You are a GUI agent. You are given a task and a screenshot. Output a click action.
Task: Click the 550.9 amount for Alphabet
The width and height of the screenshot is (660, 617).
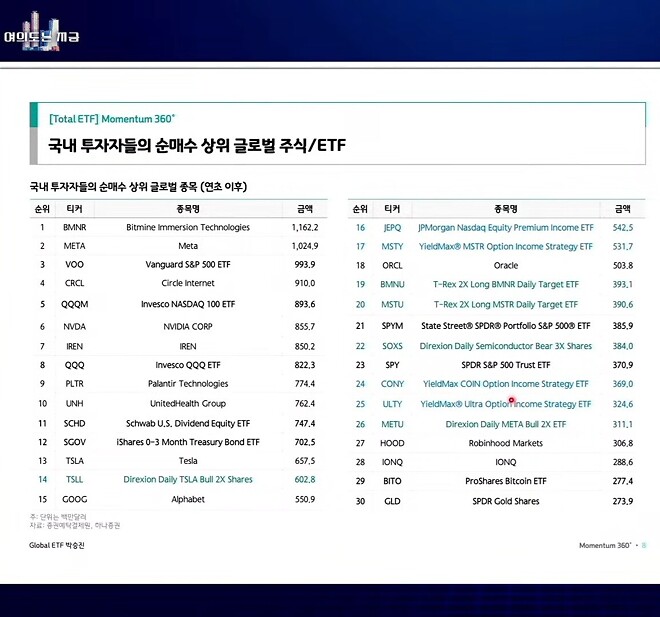coord(305,499)
